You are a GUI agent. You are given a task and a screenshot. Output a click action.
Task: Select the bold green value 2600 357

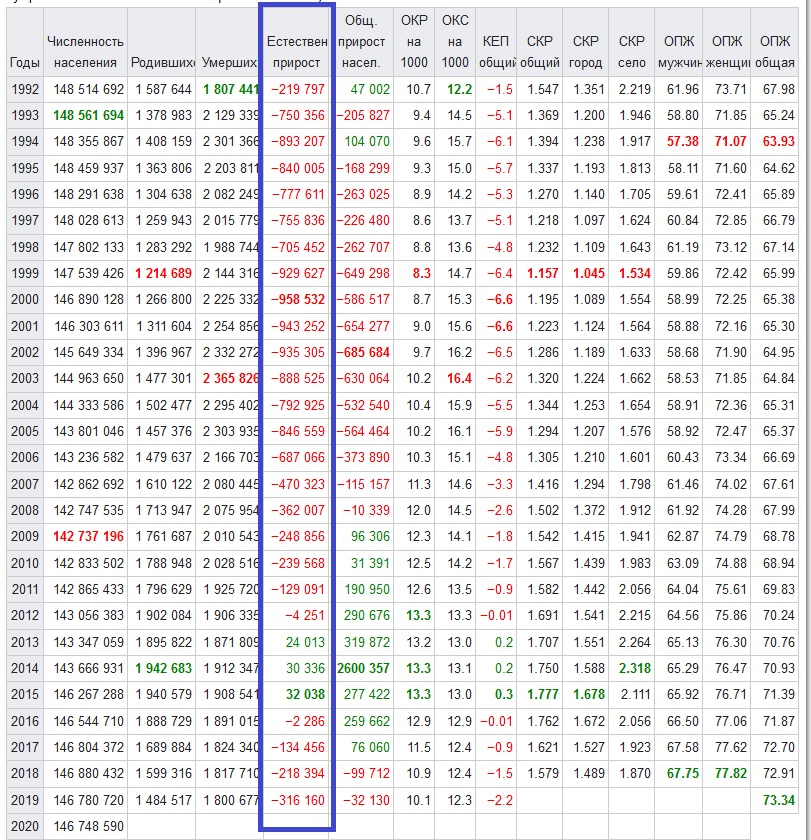(x=363, y=669)
